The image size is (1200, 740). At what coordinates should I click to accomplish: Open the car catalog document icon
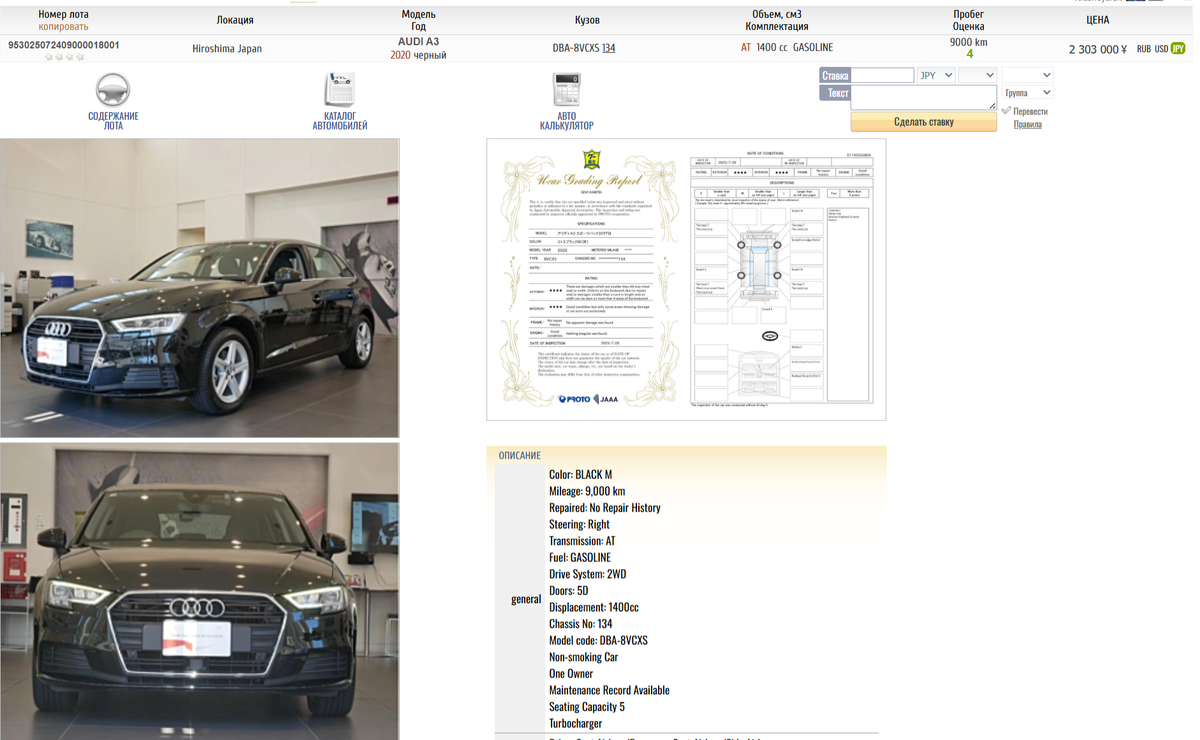pyautogui.click(x=339, y=90)
